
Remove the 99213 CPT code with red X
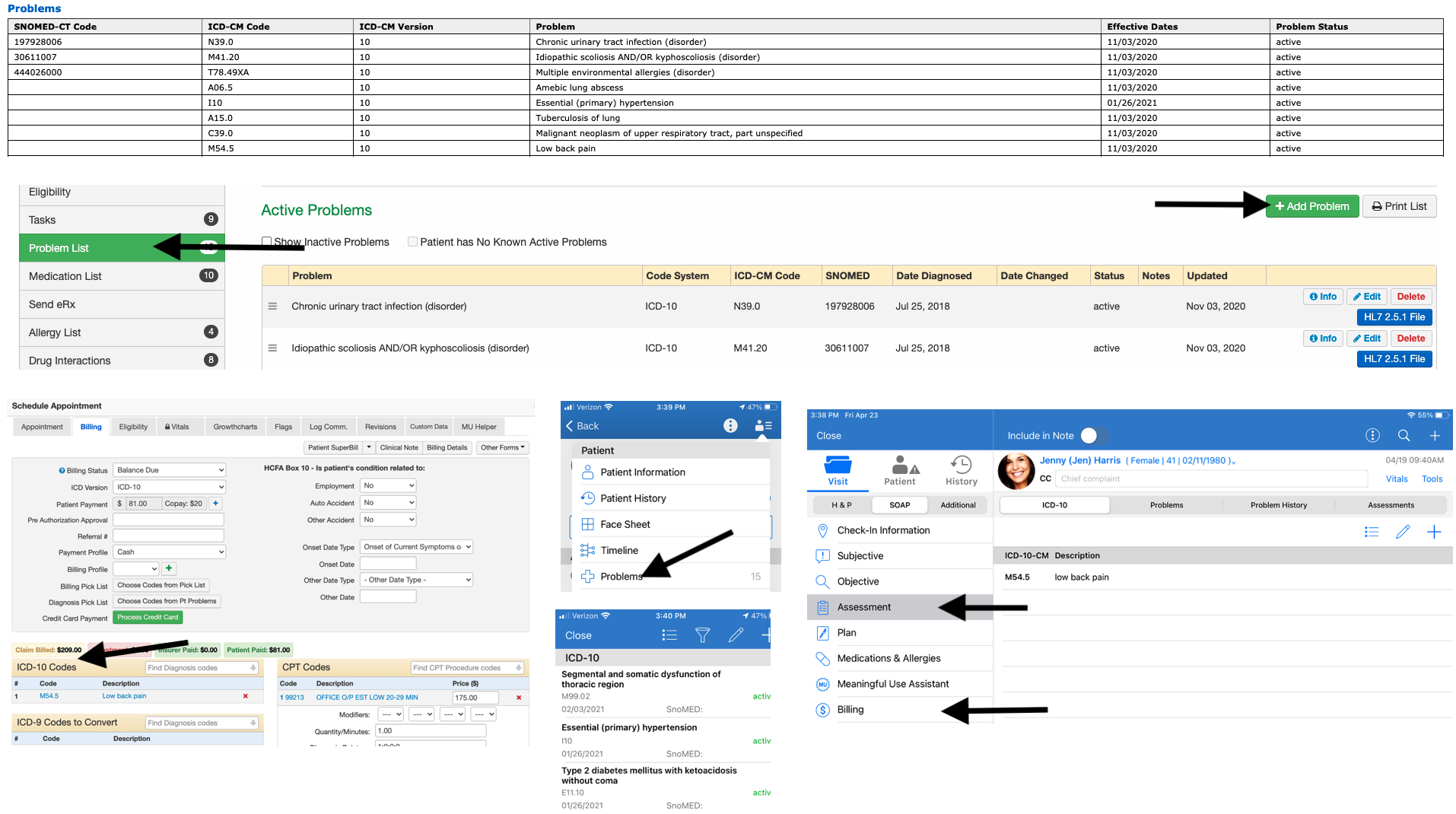pos(519,698)
